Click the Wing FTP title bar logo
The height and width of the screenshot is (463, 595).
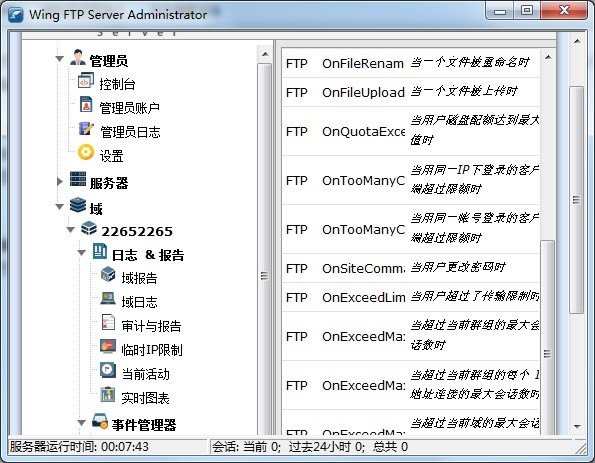16,15
